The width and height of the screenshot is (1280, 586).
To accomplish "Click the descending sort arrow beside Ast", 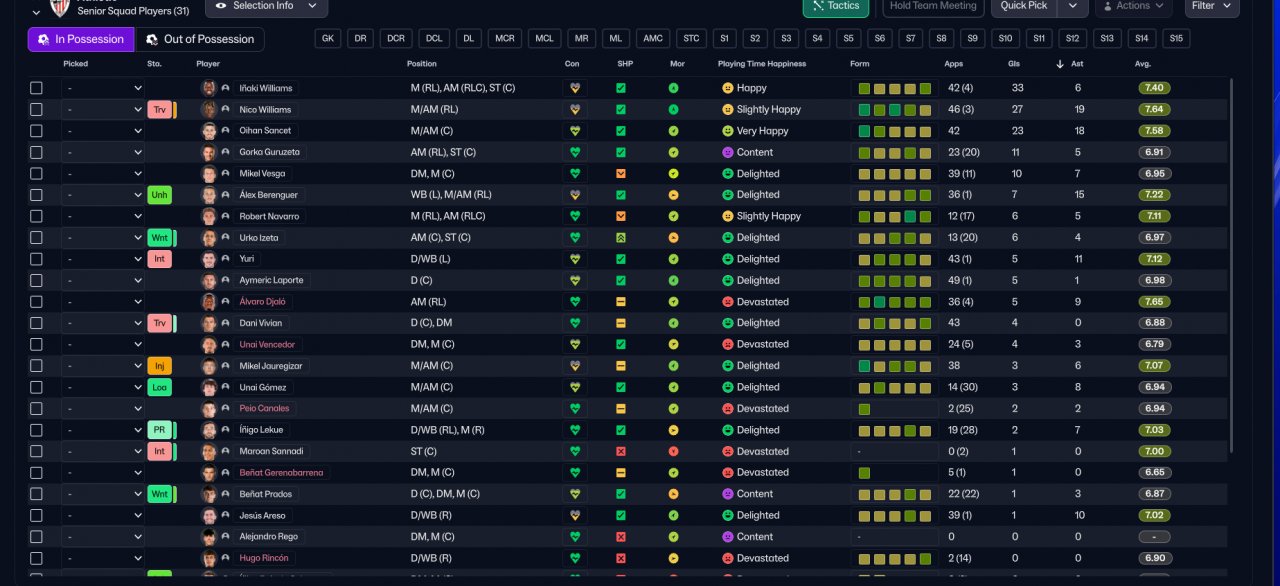I will [x=1060, y=64].
